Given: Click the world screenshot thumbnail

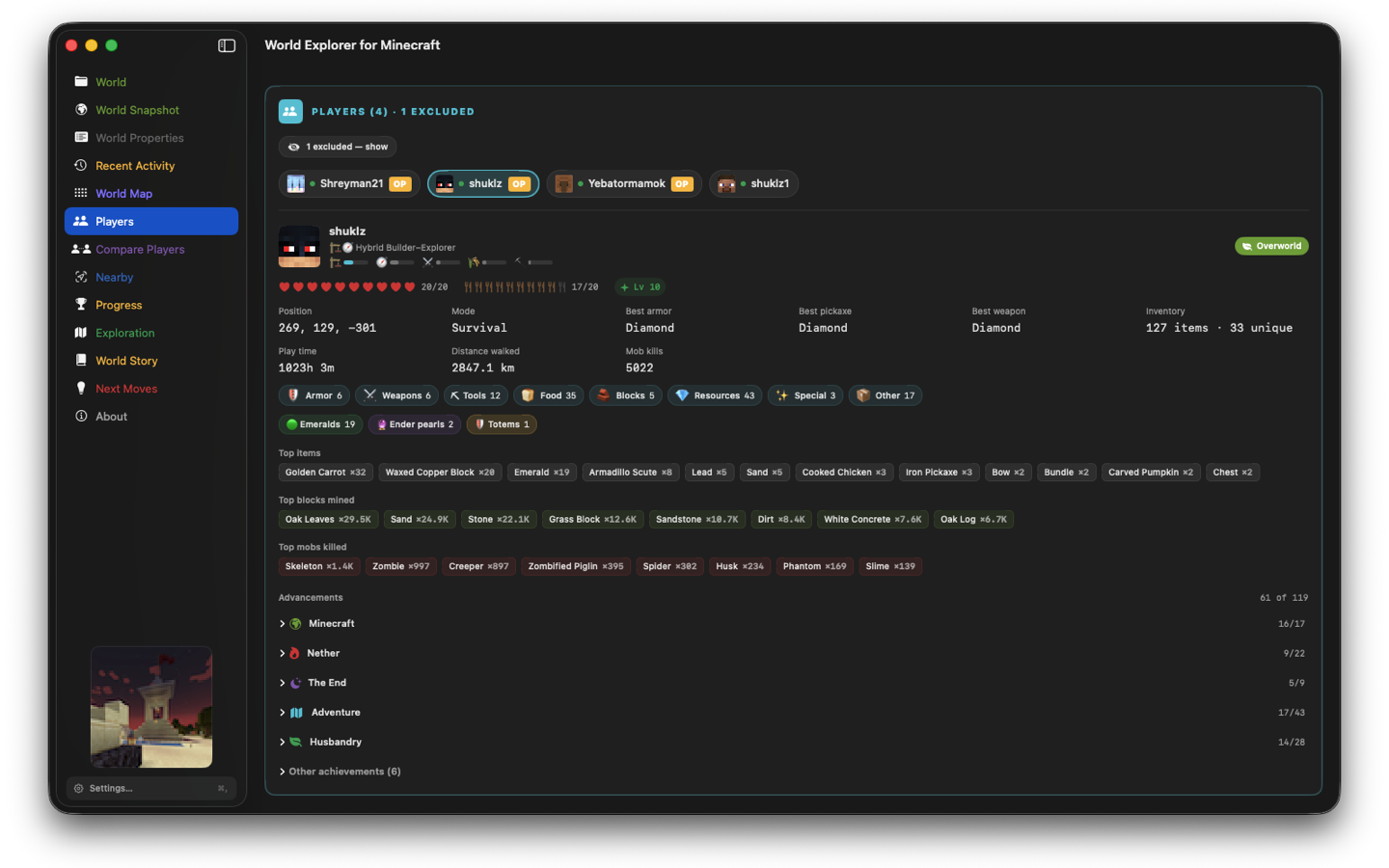Looking at the screenshot, I should pos(151,707).
